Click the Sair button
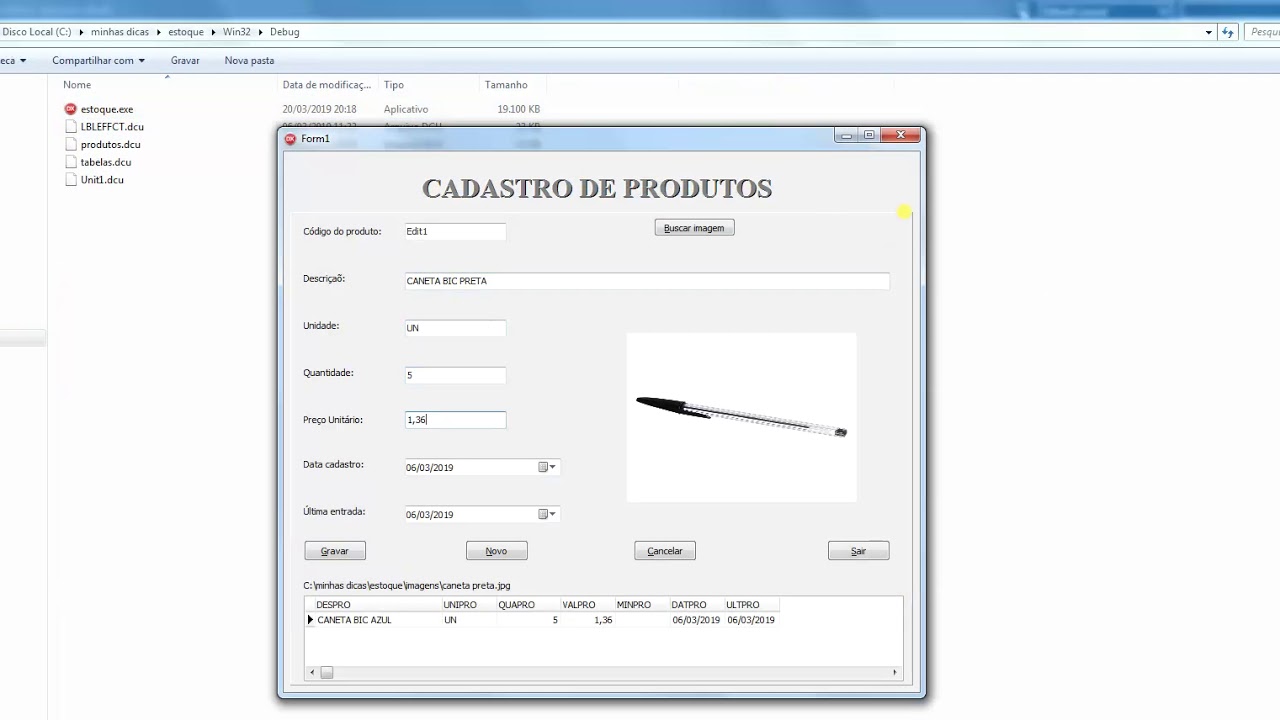 pos(858,551)
